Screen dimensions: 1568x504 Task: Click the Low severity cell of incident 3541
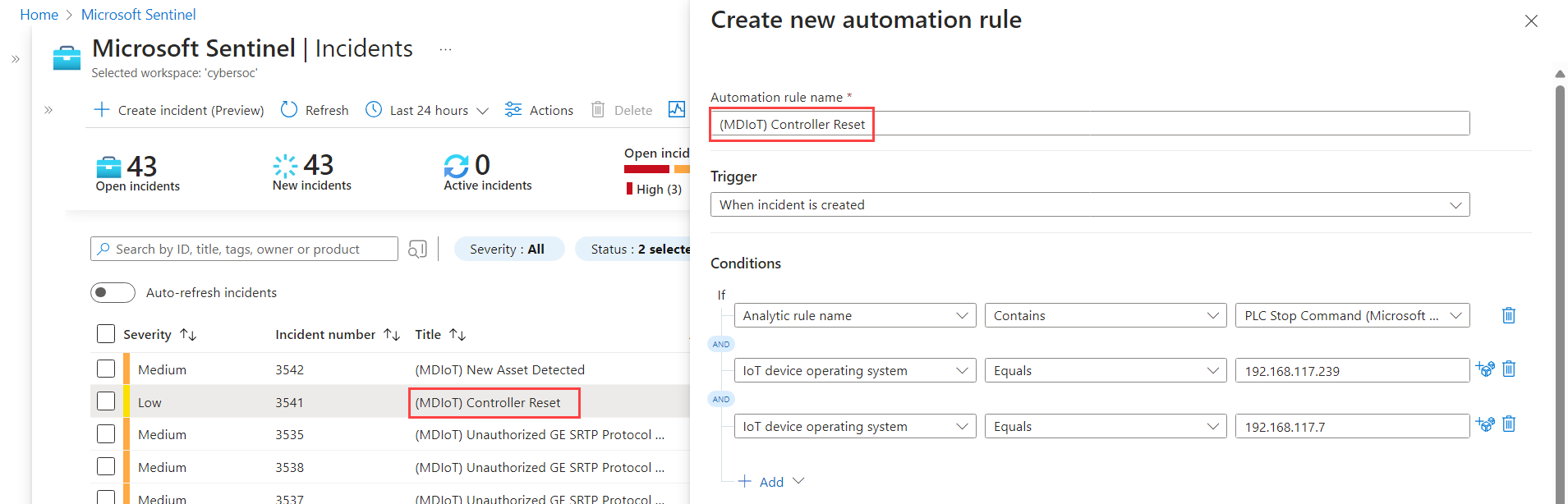pos(149,402)
